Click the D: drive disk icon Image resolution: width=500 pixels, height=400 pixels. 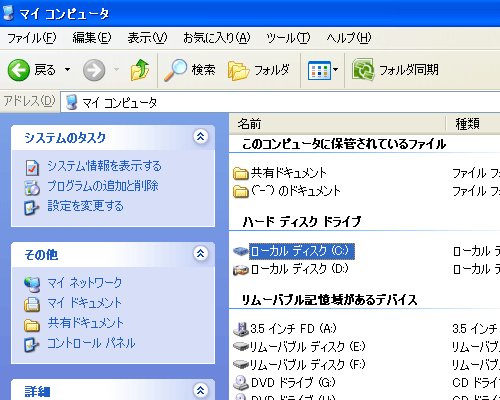(x=241, y=270)
